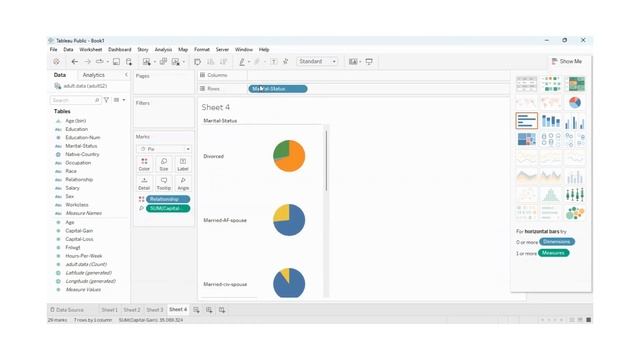Open the Help menu
640x360 pixels.
pos(264,49)
